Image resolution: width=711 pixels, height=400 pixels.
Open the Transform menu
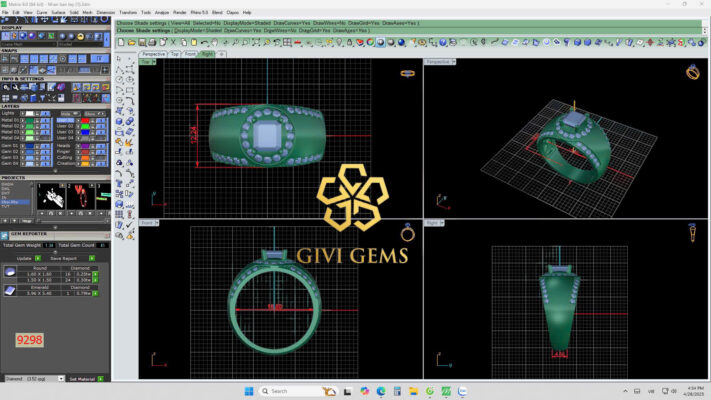[x=128, y=12]
